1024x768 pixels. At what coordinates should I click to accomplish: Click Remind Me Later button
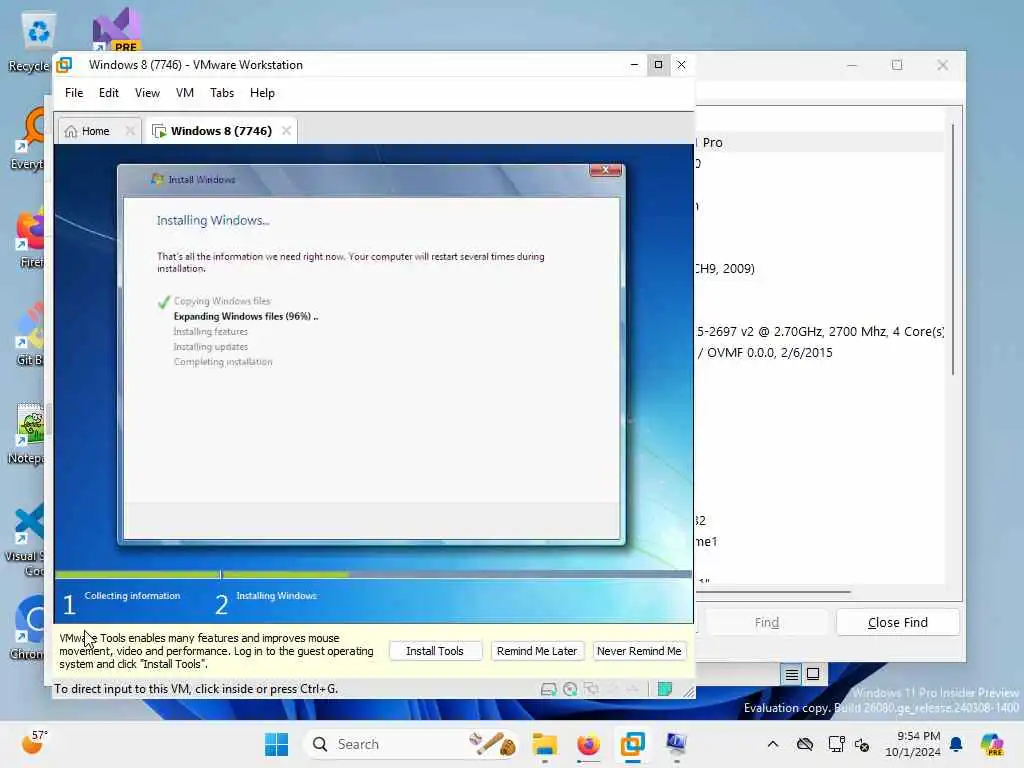coord(537,651)
